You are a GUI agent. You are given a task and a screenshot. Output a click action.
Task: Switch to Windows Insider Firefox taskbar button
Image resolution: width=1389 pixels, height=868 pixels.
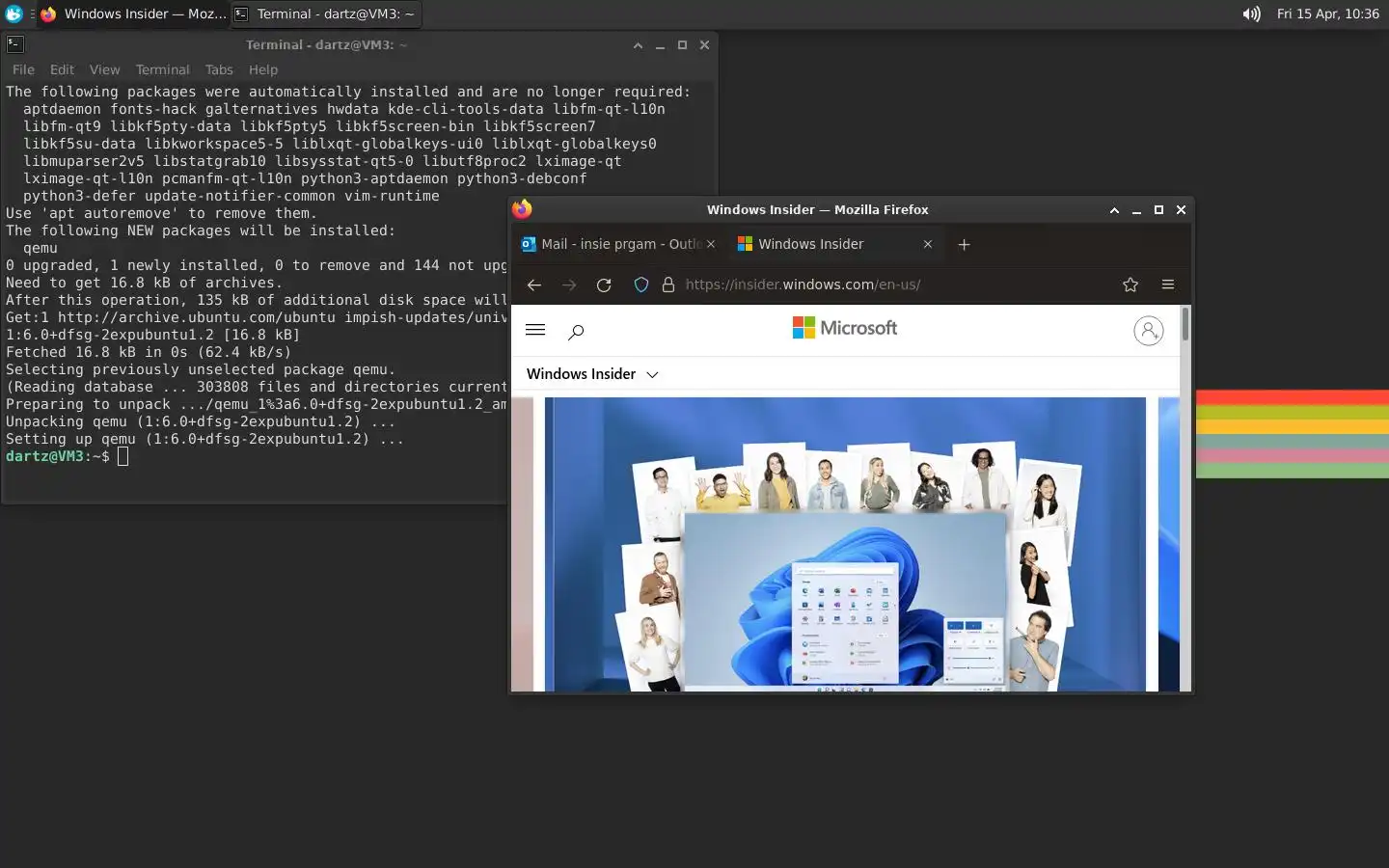tap(133, 14)
